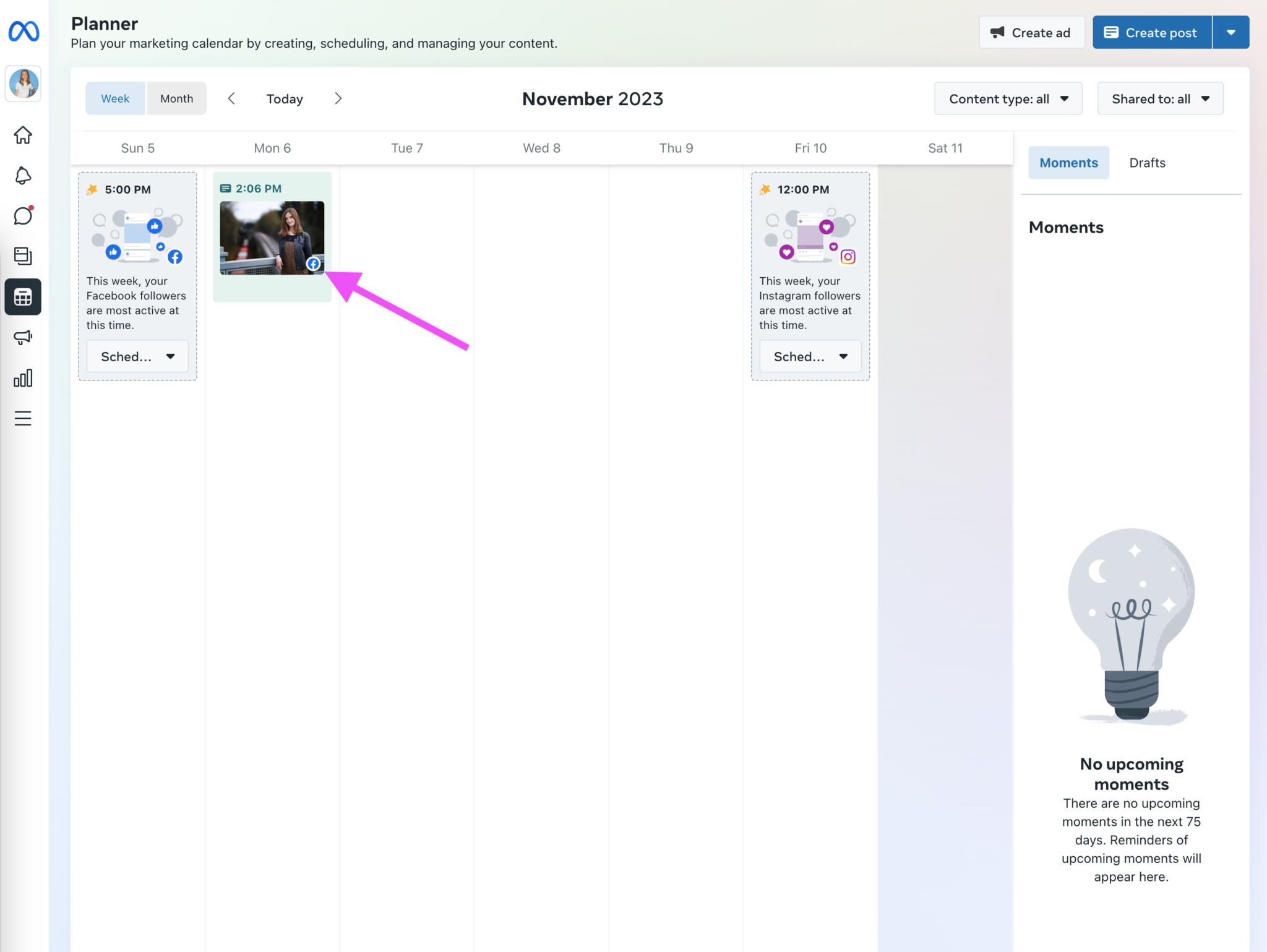Open Notifications from the bell icon
This screenshot has height=952, width=1267.
pos(23,176)
